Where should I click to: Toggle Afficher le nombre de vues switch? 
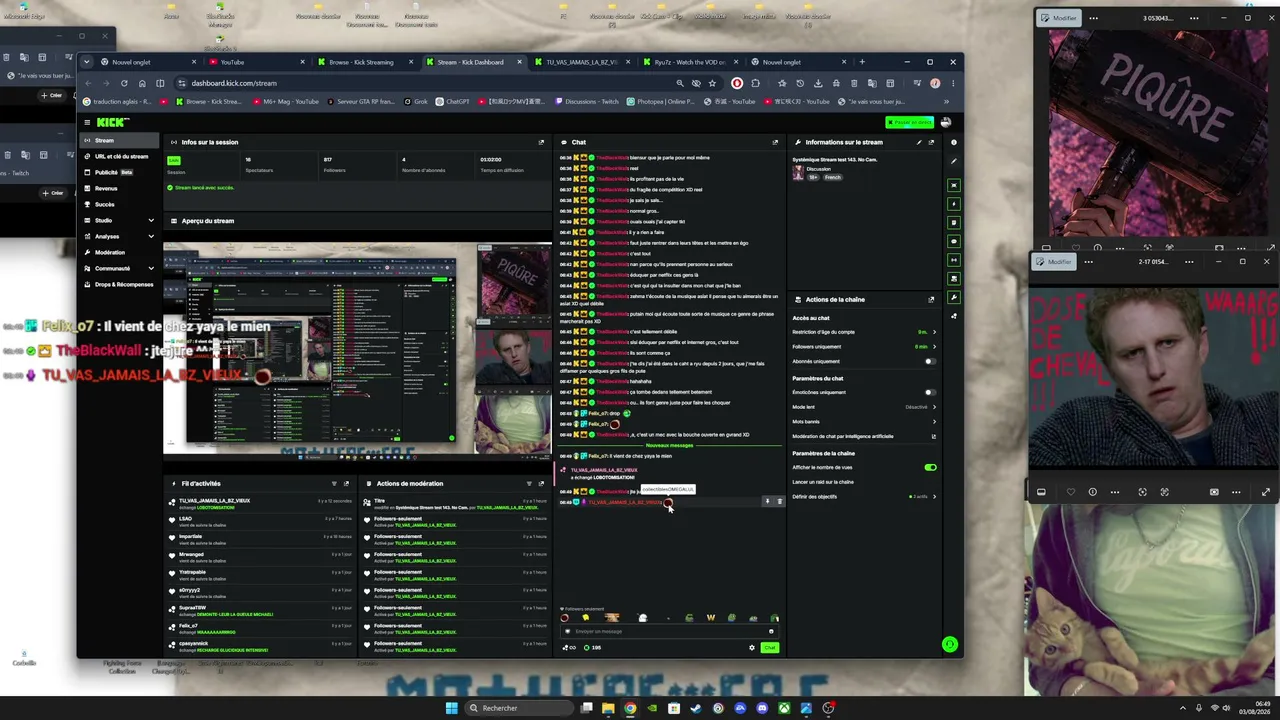(x=930, y=467)
